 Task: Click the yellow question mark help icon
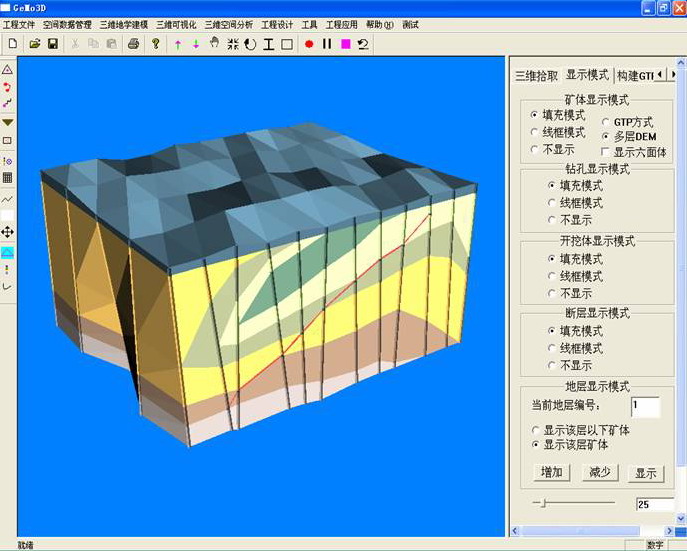155,44
